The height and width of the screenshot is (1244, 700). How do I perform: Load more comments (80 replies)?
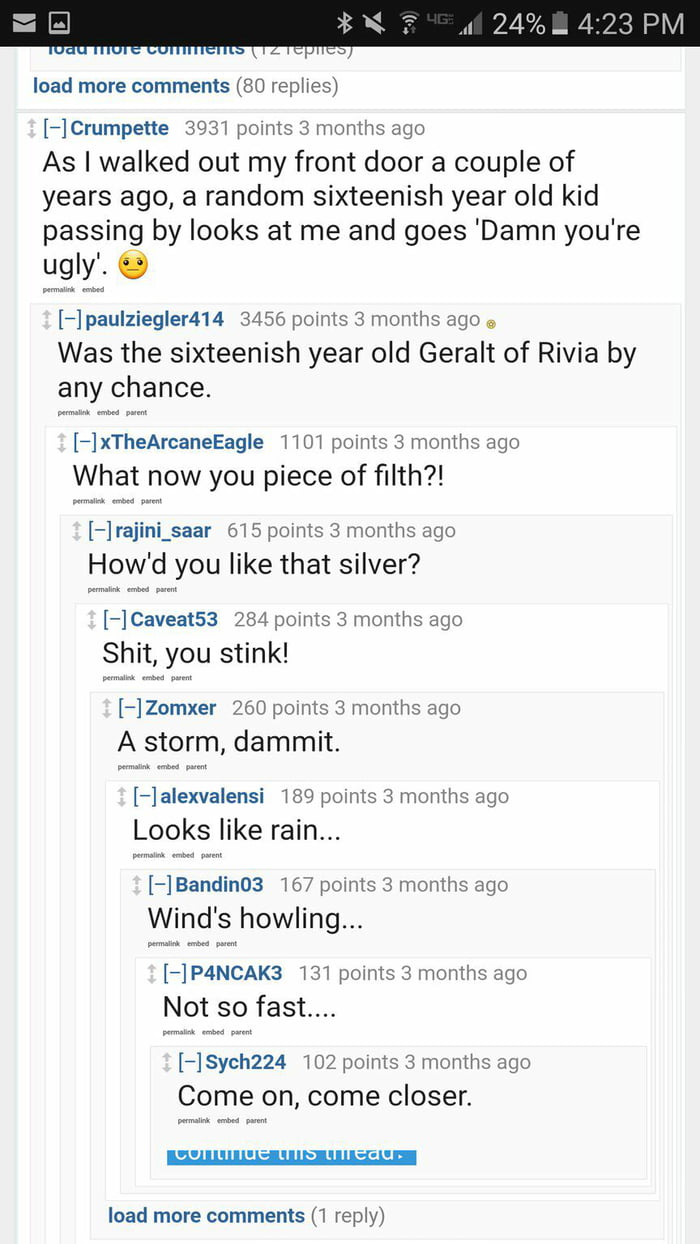[131, 86]
